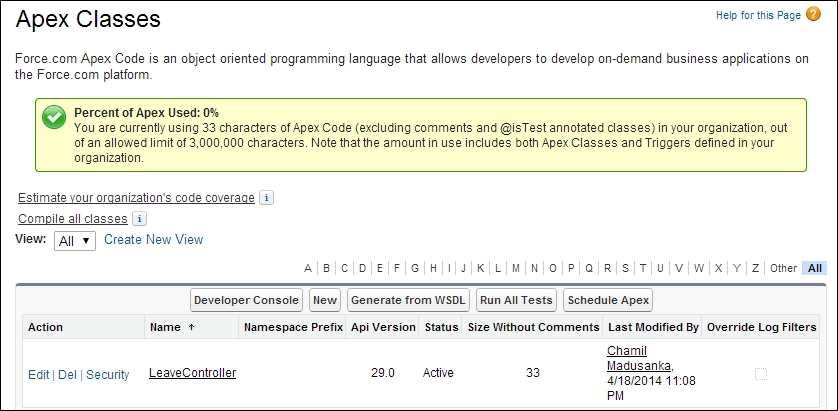Filter classes by letter T

pos(643,268)
